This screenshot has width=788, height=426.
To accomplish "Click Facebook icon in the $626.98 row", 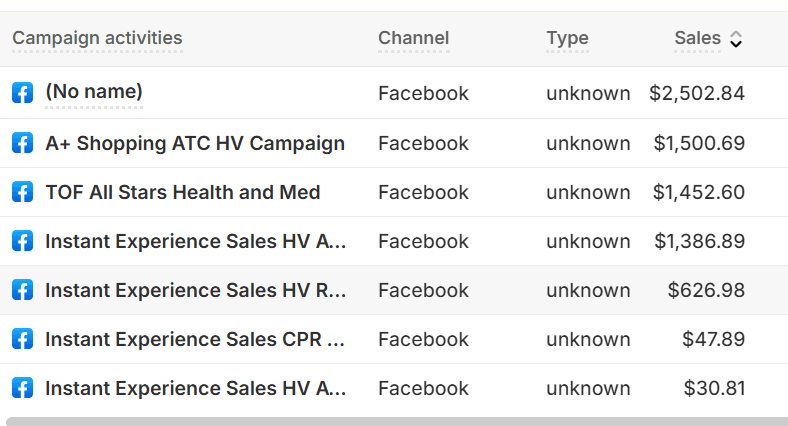I will [x=22, y=290].
